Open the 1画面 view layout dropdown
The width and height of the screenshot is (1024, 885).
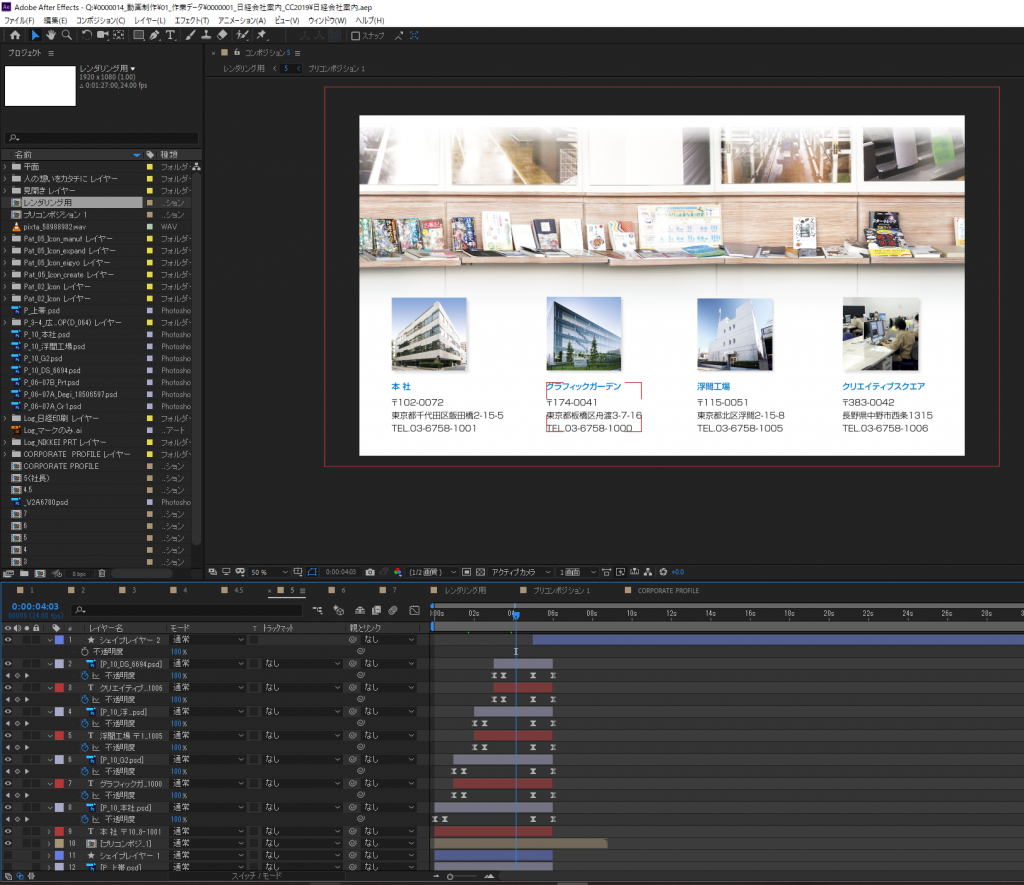pos(577,572)
